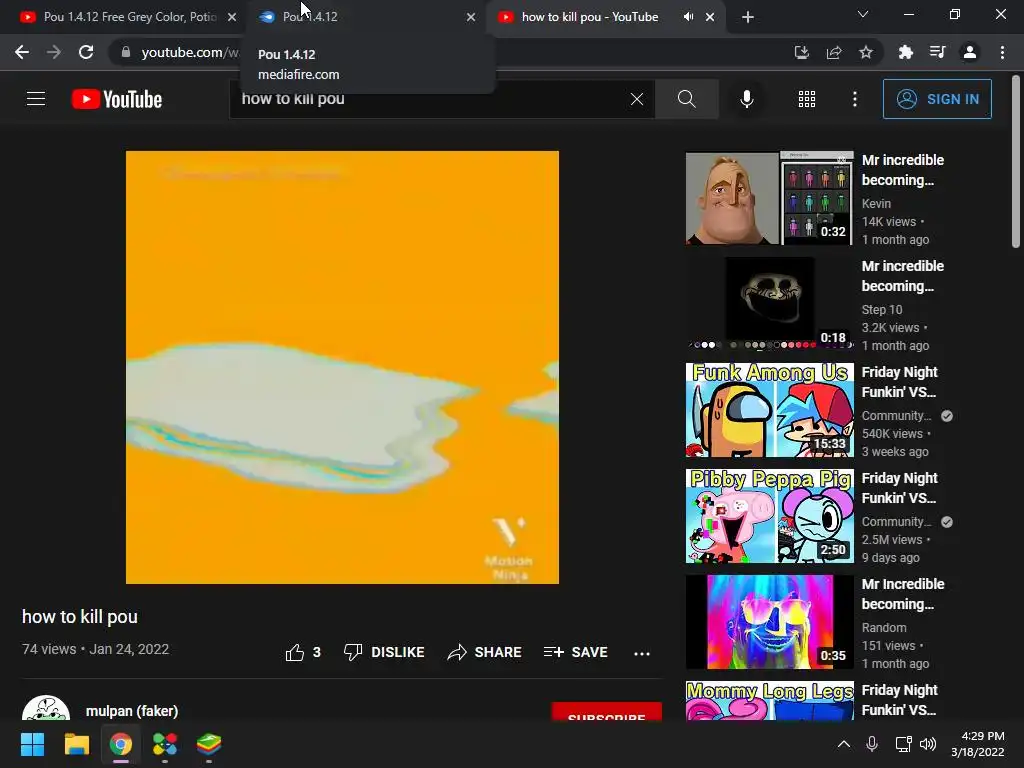Viewport: 1024px width, 768px height.
Task: Show hidden system tray icons
Action: click(844, 744)
